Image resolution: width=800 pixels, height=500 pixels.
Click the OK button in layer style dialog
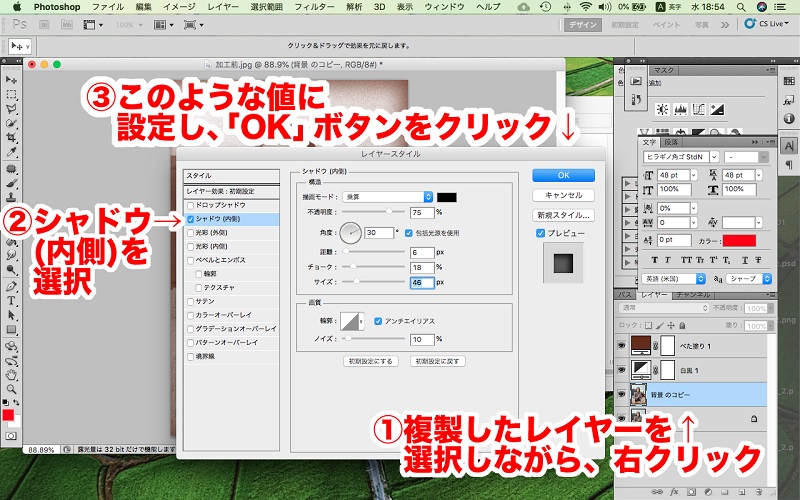click(563, 175)
